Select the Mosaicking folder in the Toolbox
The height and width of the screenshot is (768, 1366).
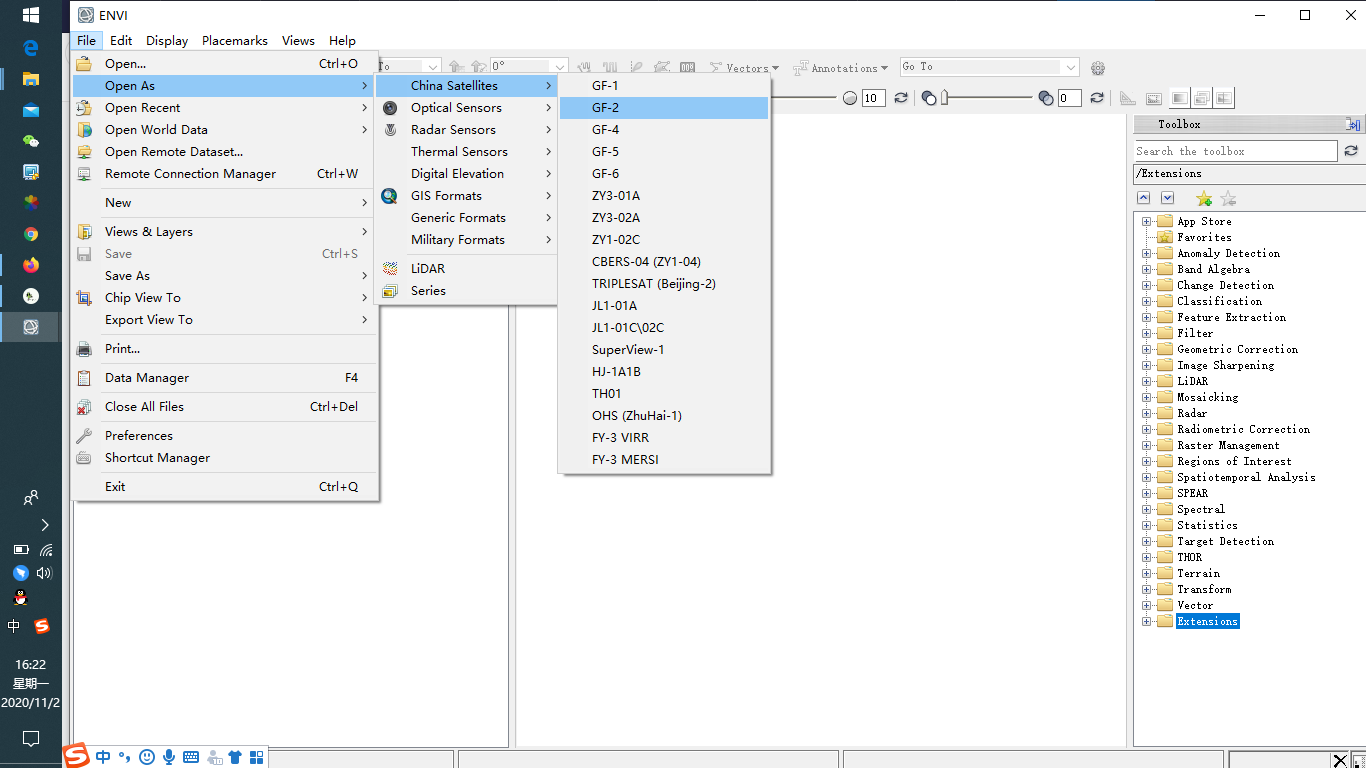coord(1207,397)
